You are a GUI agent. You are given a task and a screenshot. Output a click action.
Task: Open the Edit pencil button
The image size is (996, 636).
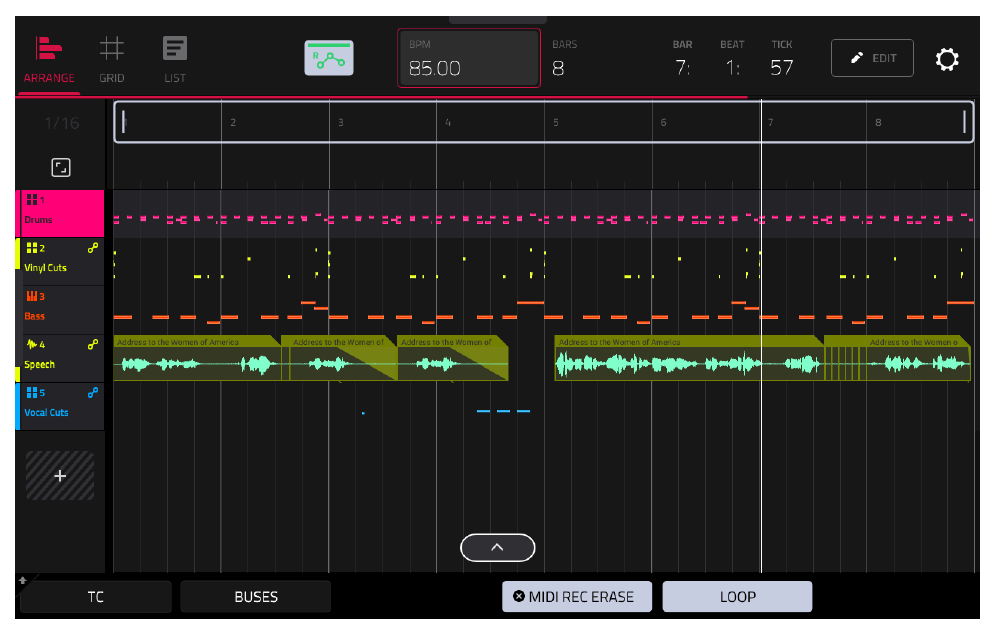pos(872,58)
